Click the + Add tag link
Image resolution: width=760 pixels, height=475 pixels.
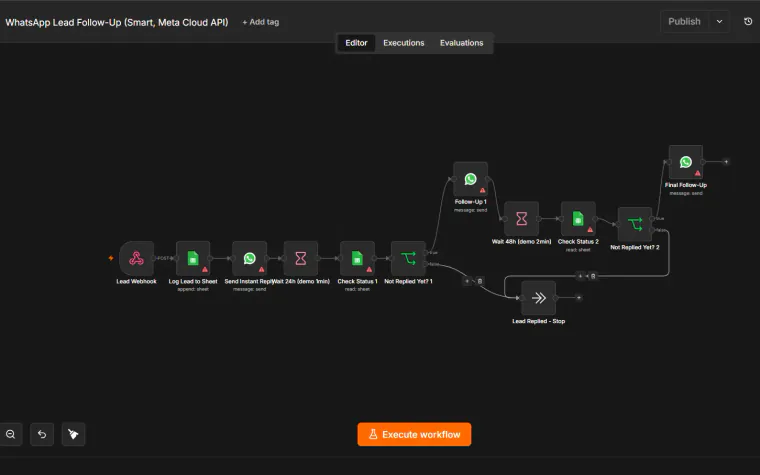pos(260,22)
